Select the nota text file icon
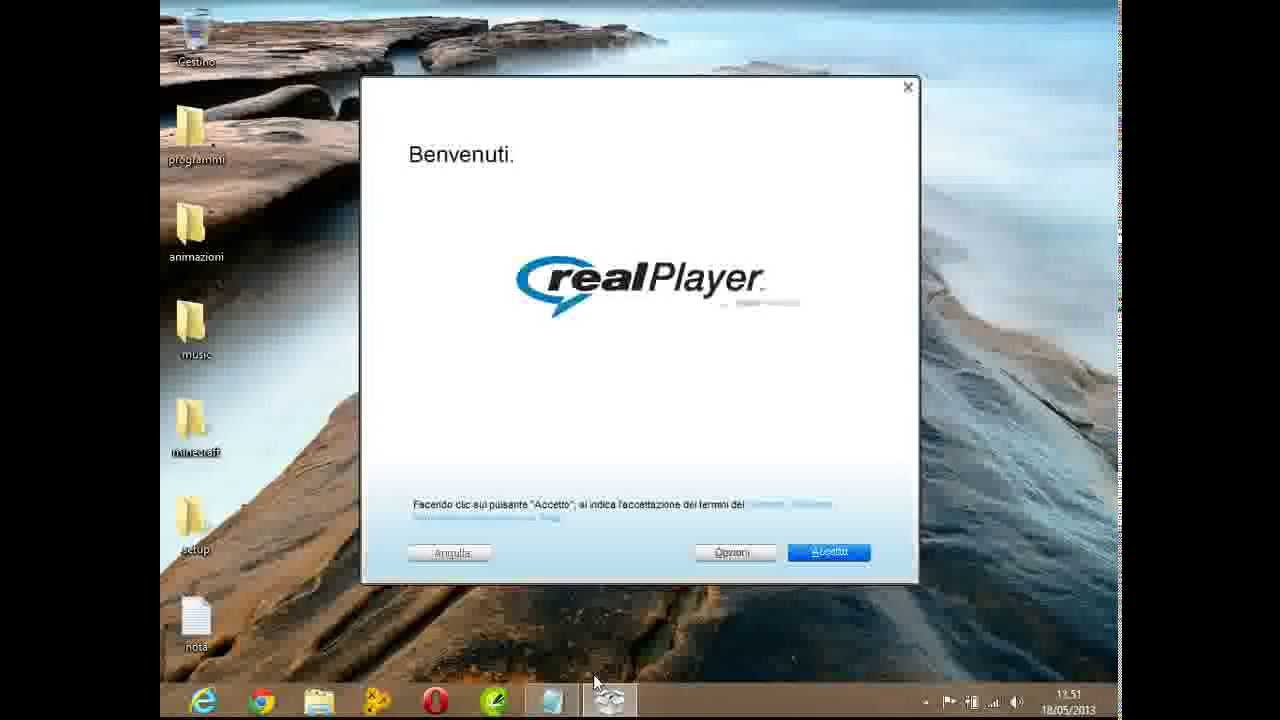 pos(196,625)
